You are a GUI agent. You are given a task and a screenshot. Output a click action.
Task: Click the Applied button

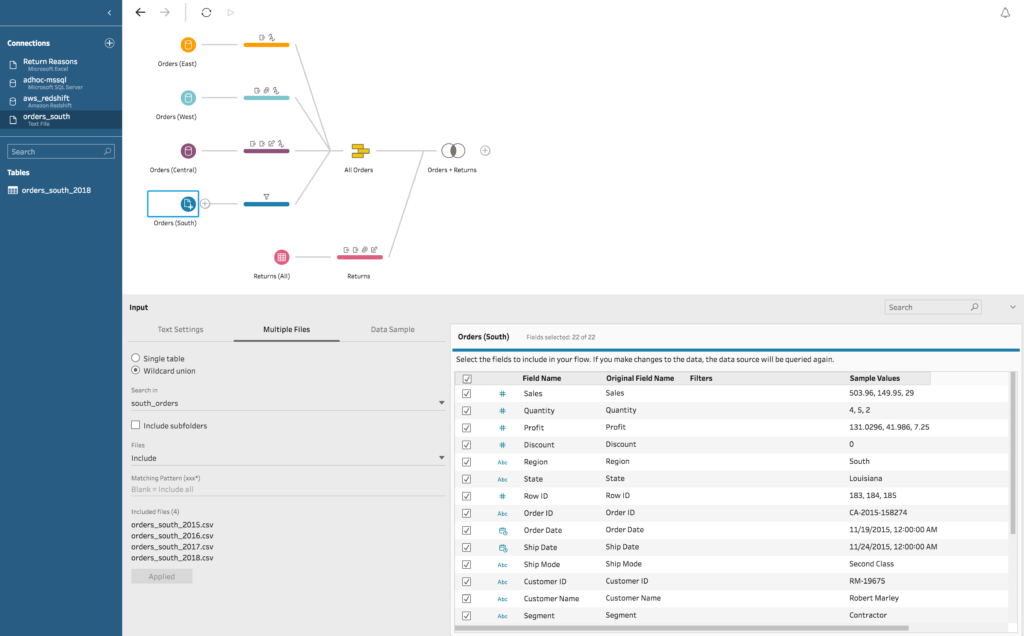[161, 576]
